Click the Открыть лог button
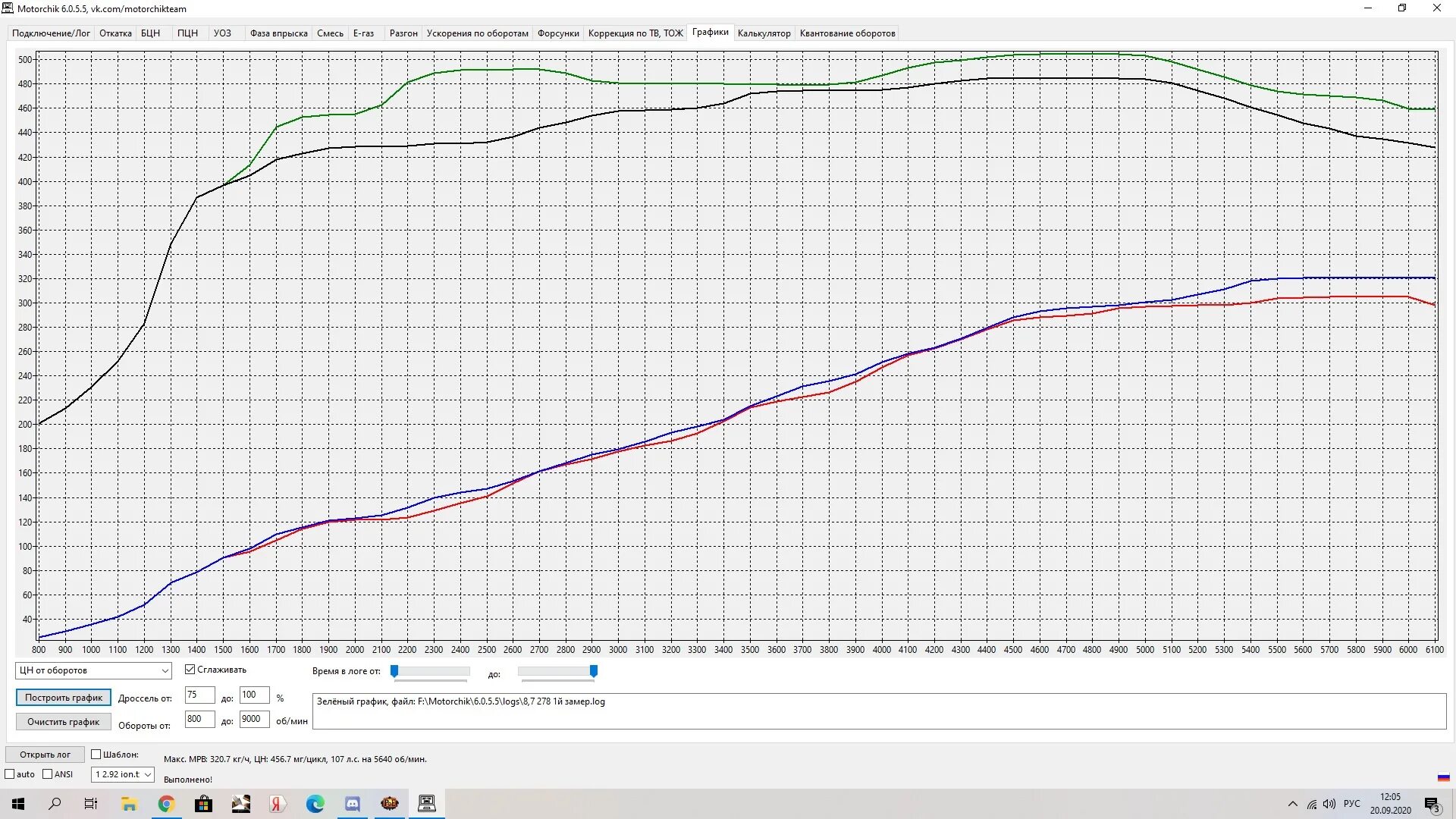This screenshot has height=819, width=1456. [x=45, y=755]
